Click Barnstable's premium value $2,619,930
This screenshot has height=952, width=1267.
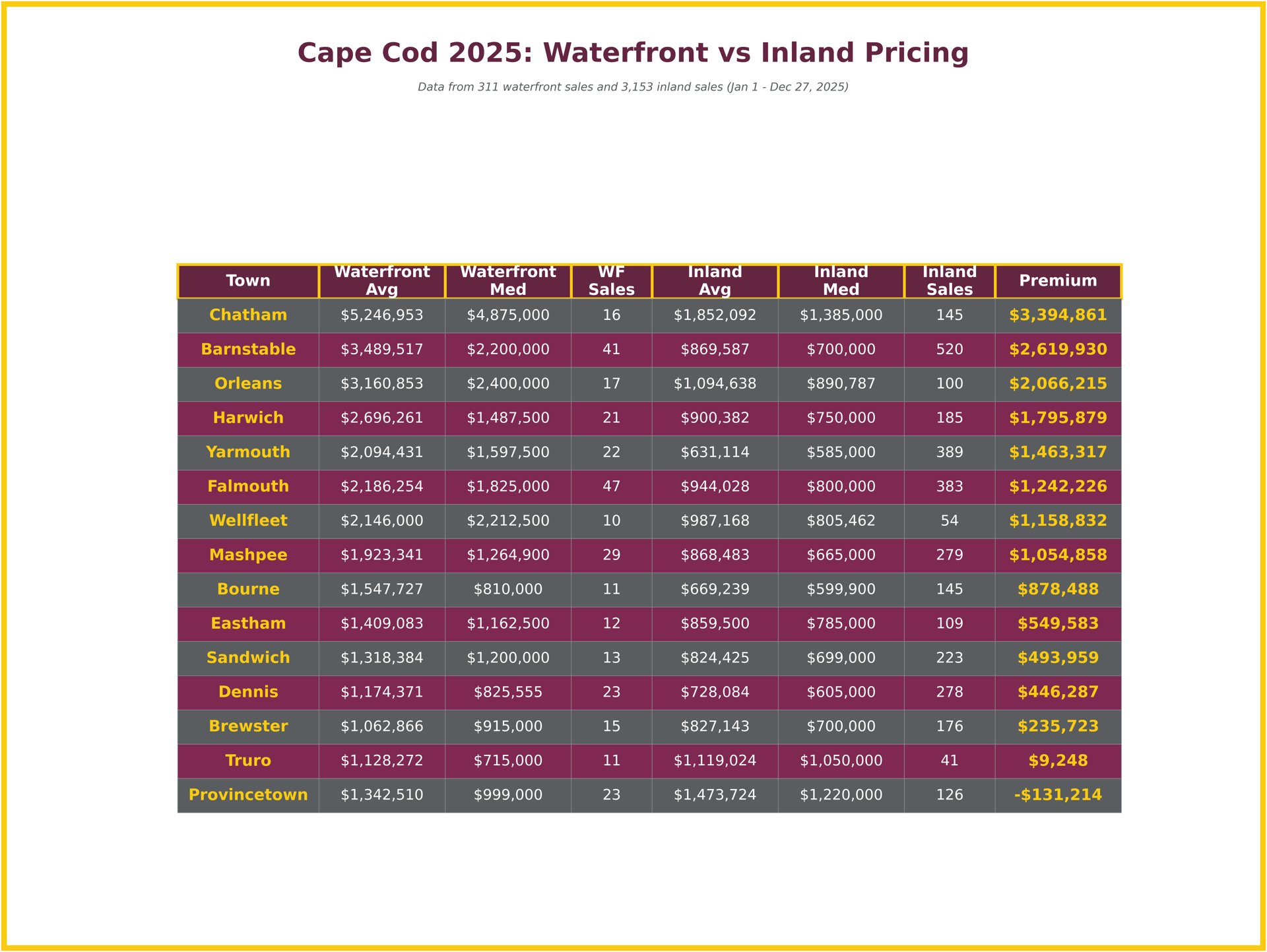click(1058, 350)
